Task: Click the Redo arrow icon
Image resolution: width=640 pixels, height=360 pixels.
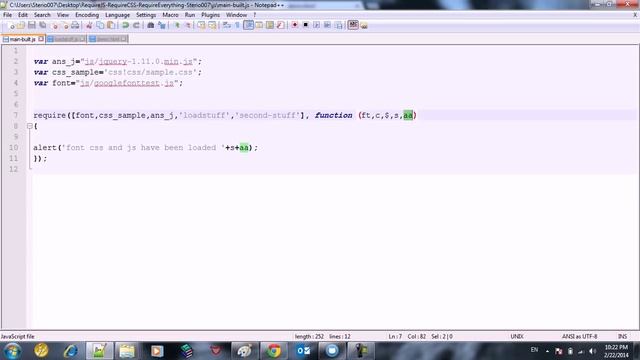Action: [136, 25]
